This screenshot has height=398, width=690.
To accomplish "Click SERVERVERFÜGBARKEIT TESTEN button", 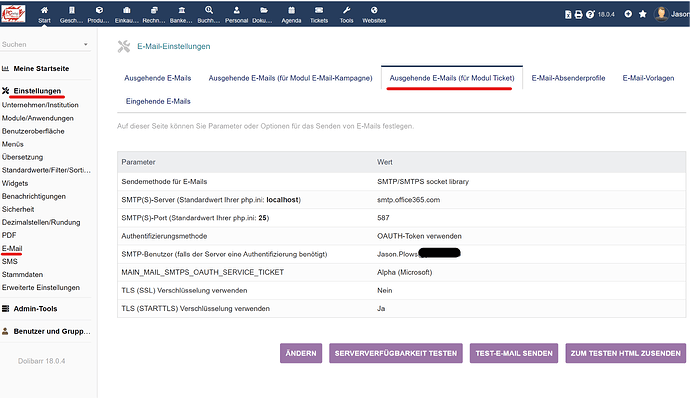I will [x=396, y=353].
